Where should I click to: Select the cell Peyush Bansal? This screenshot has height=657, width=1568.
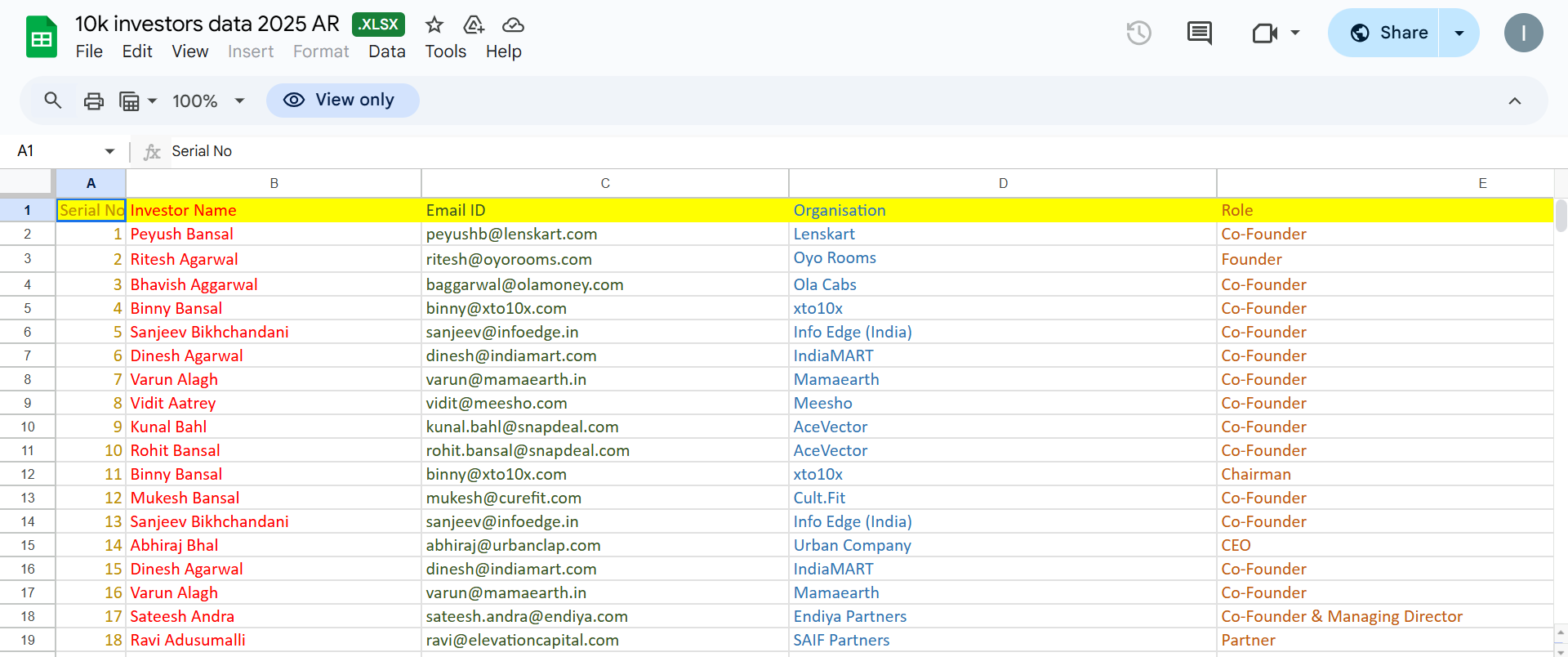click(274, 234)
